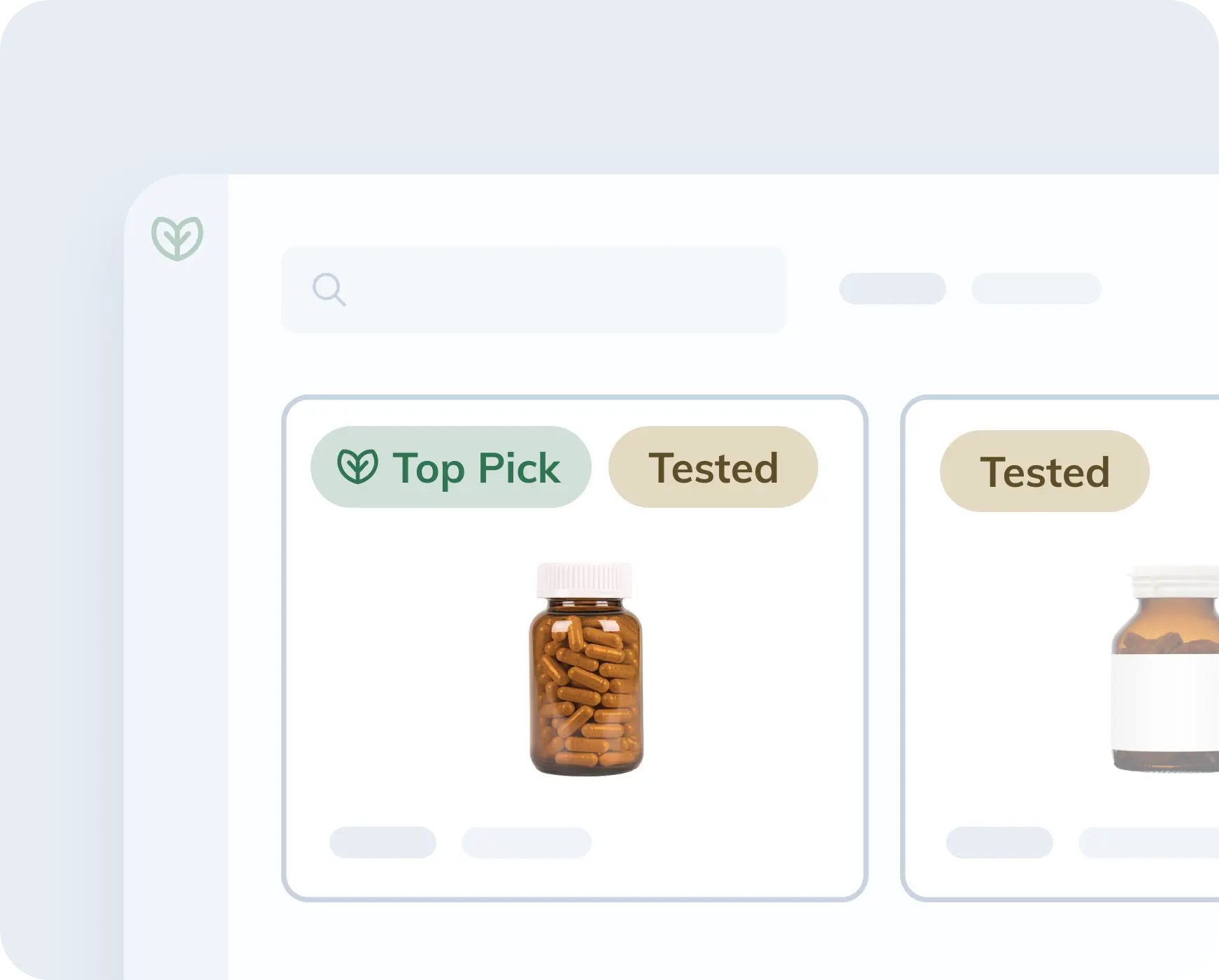Click first placeholder pill in second card footer
The image size is (1219, 980).
coord(999,842)
